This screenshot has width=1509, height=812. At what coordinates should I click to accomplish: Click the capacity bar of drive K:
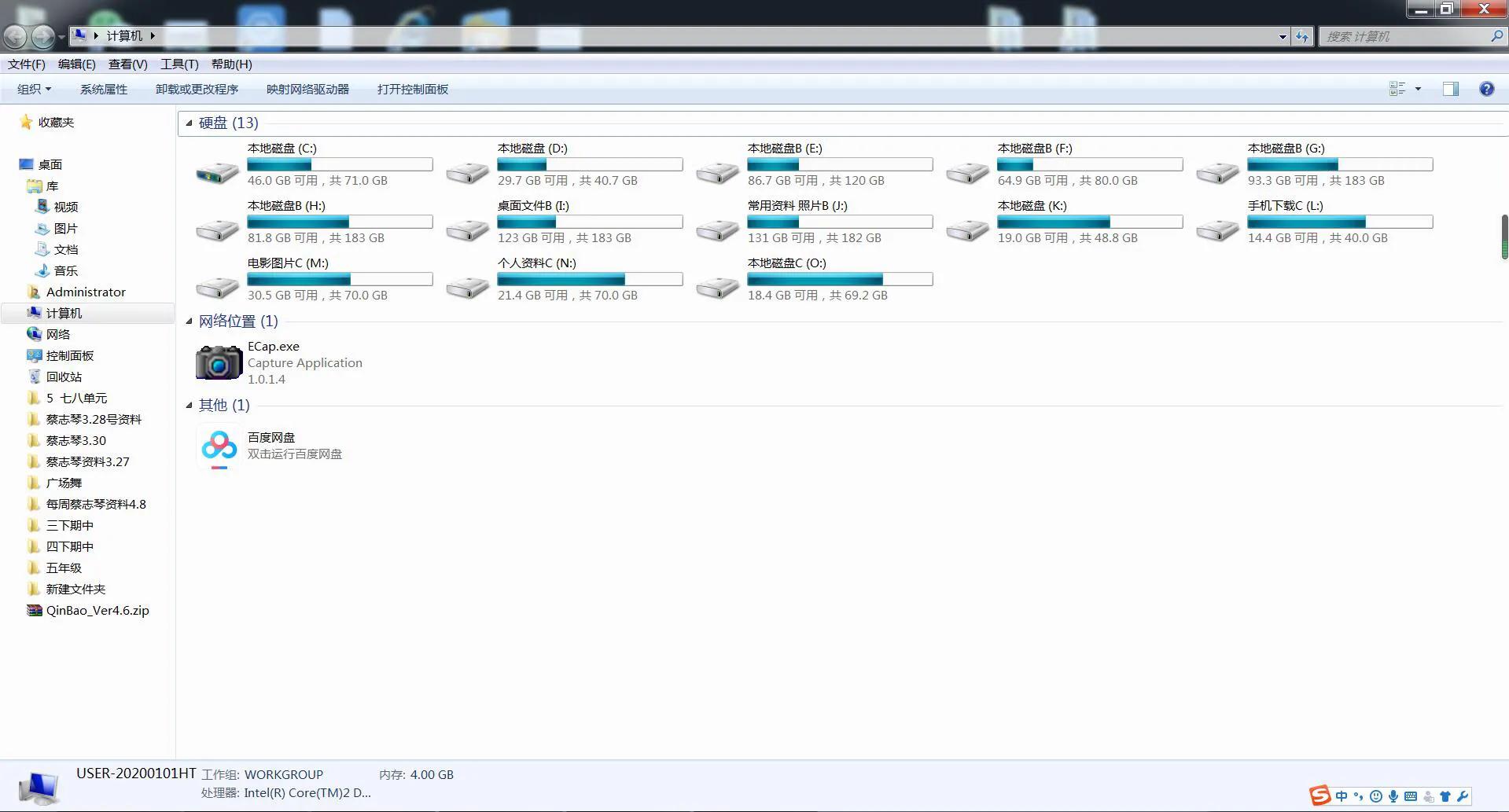tap(1090, 222)
